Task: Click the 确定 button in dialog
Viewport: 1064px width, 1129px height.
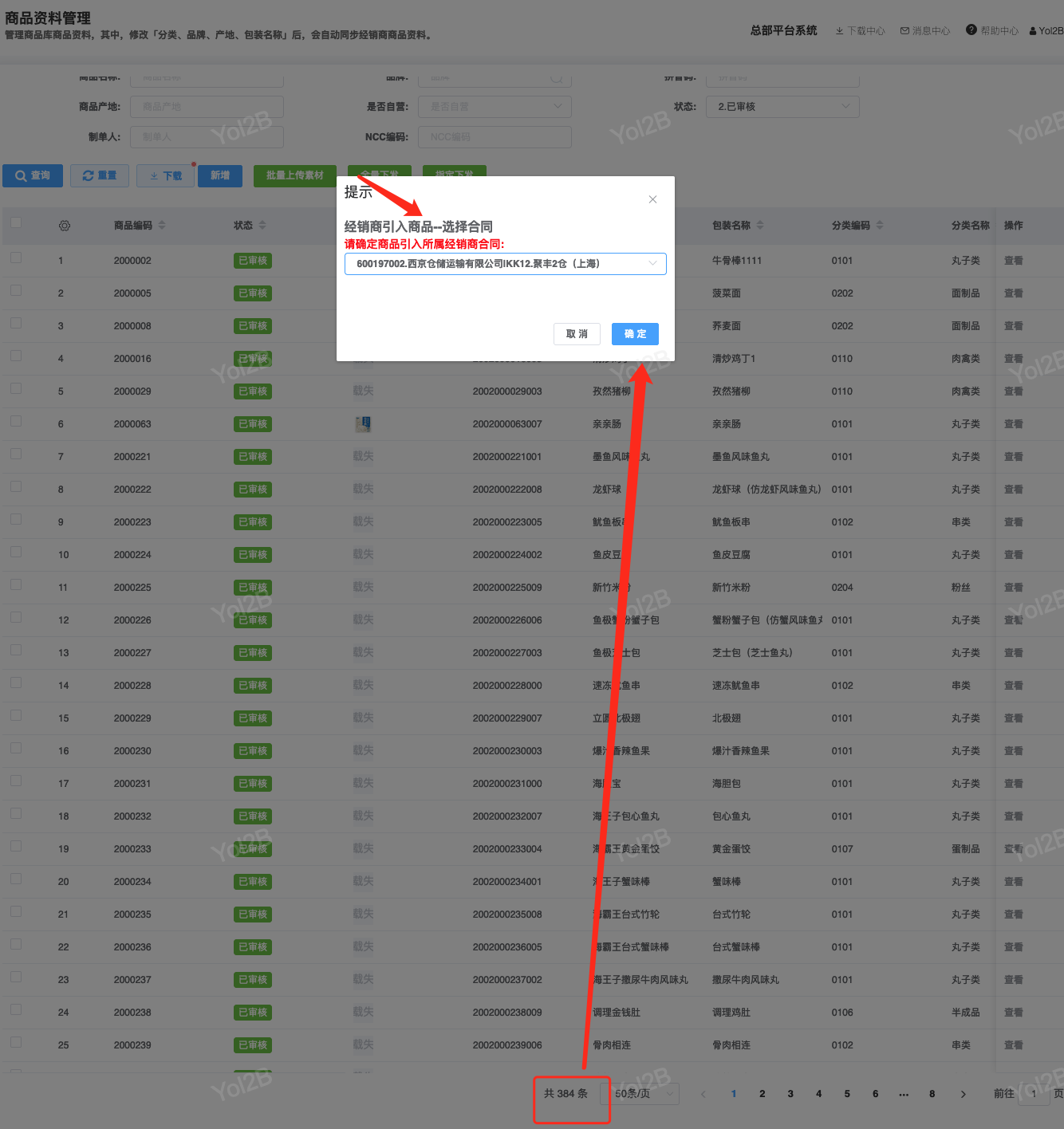Action: tap(635, 334)
